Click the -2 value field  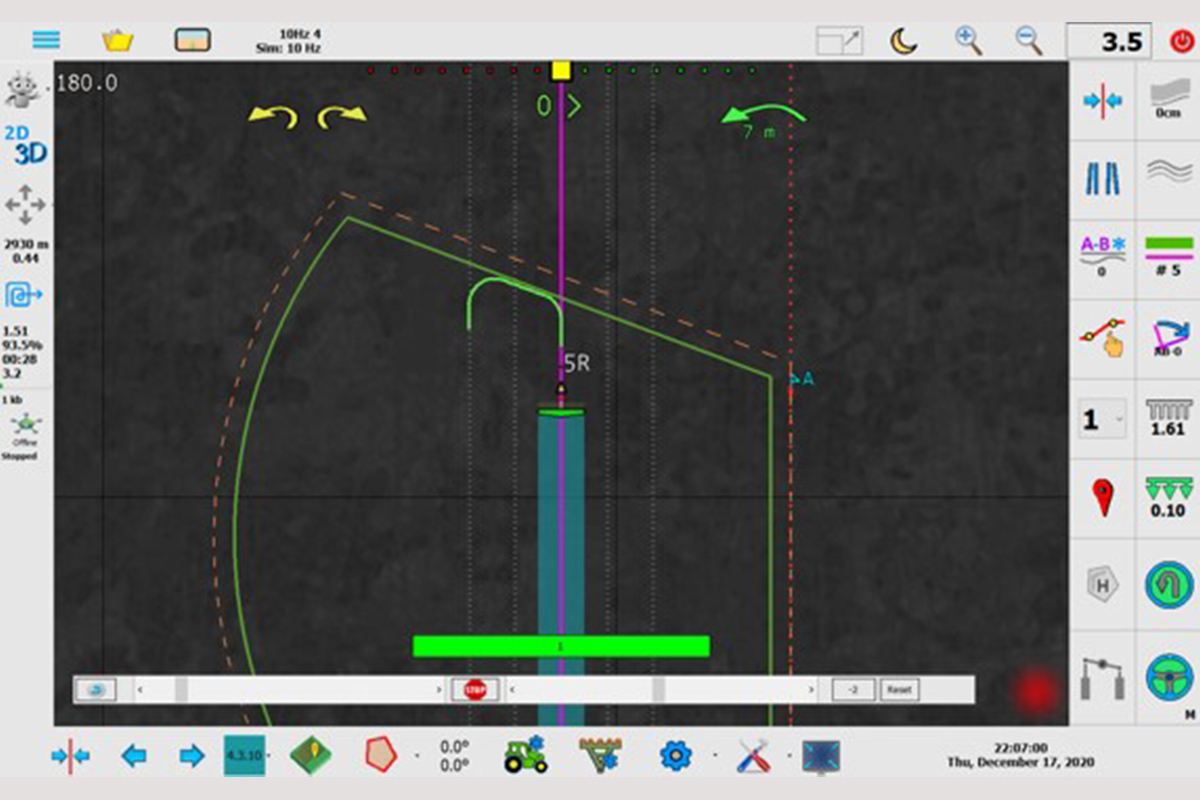[854, 690]
